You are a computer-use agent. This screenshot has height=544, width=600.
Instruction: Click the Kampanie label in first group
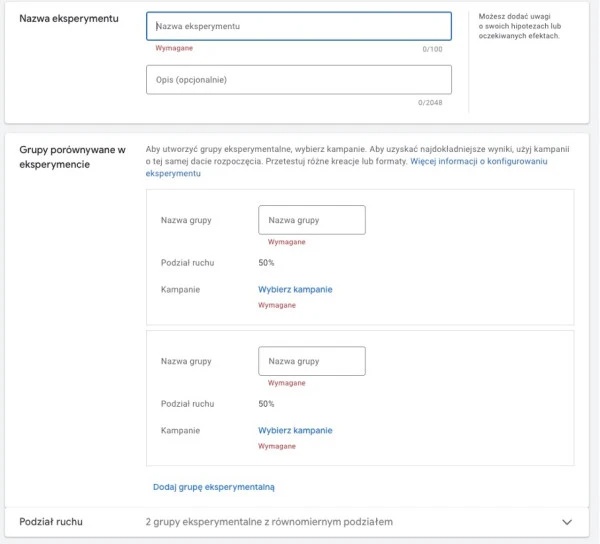coord(180,289)
